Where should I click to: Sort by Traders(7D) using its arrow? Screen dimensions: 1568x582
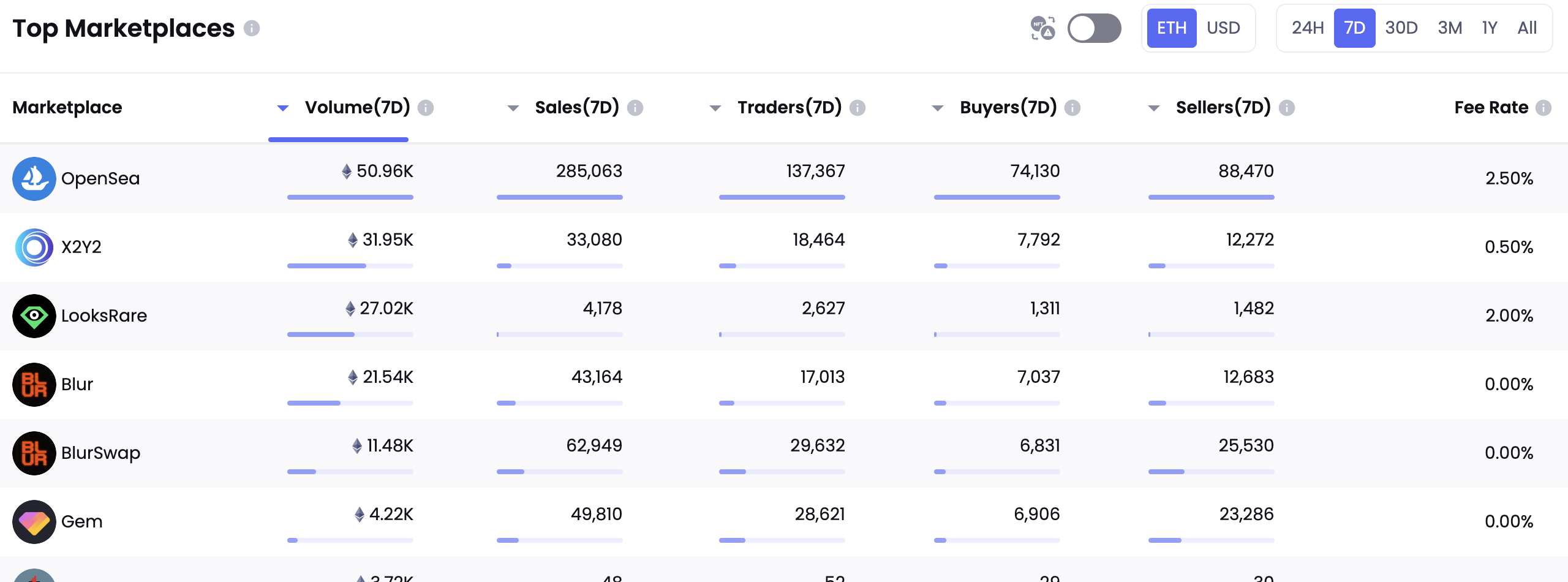tap(715, 108)
